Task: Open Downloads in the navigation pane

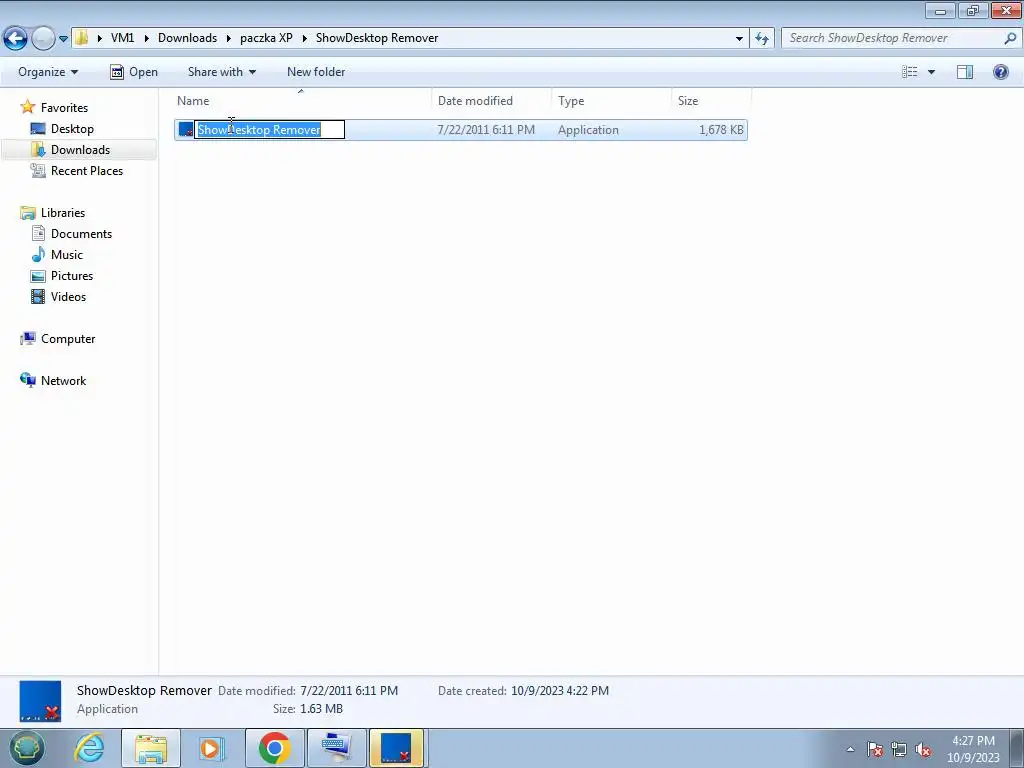Action: tap(80, 150)
